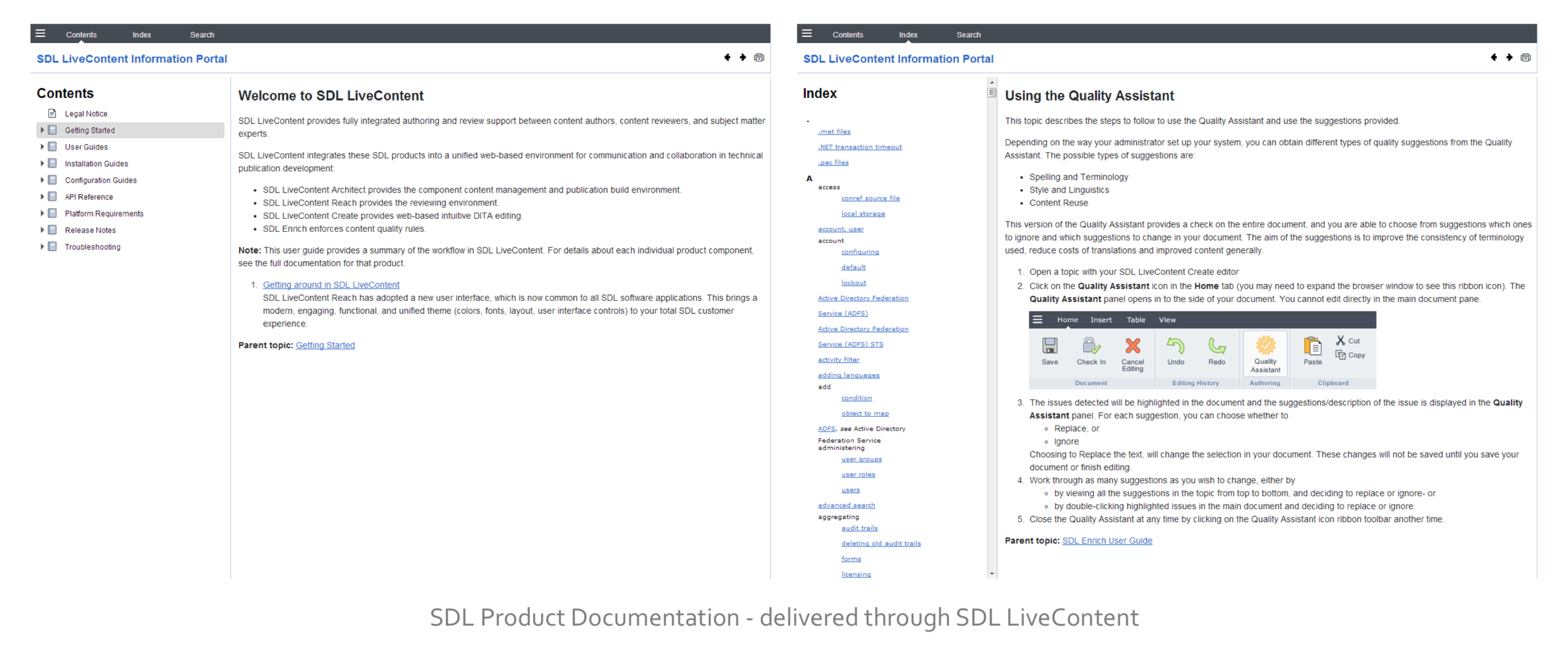
Task: Click the Save icon in ribbon image
Action: pos(1050,345)
